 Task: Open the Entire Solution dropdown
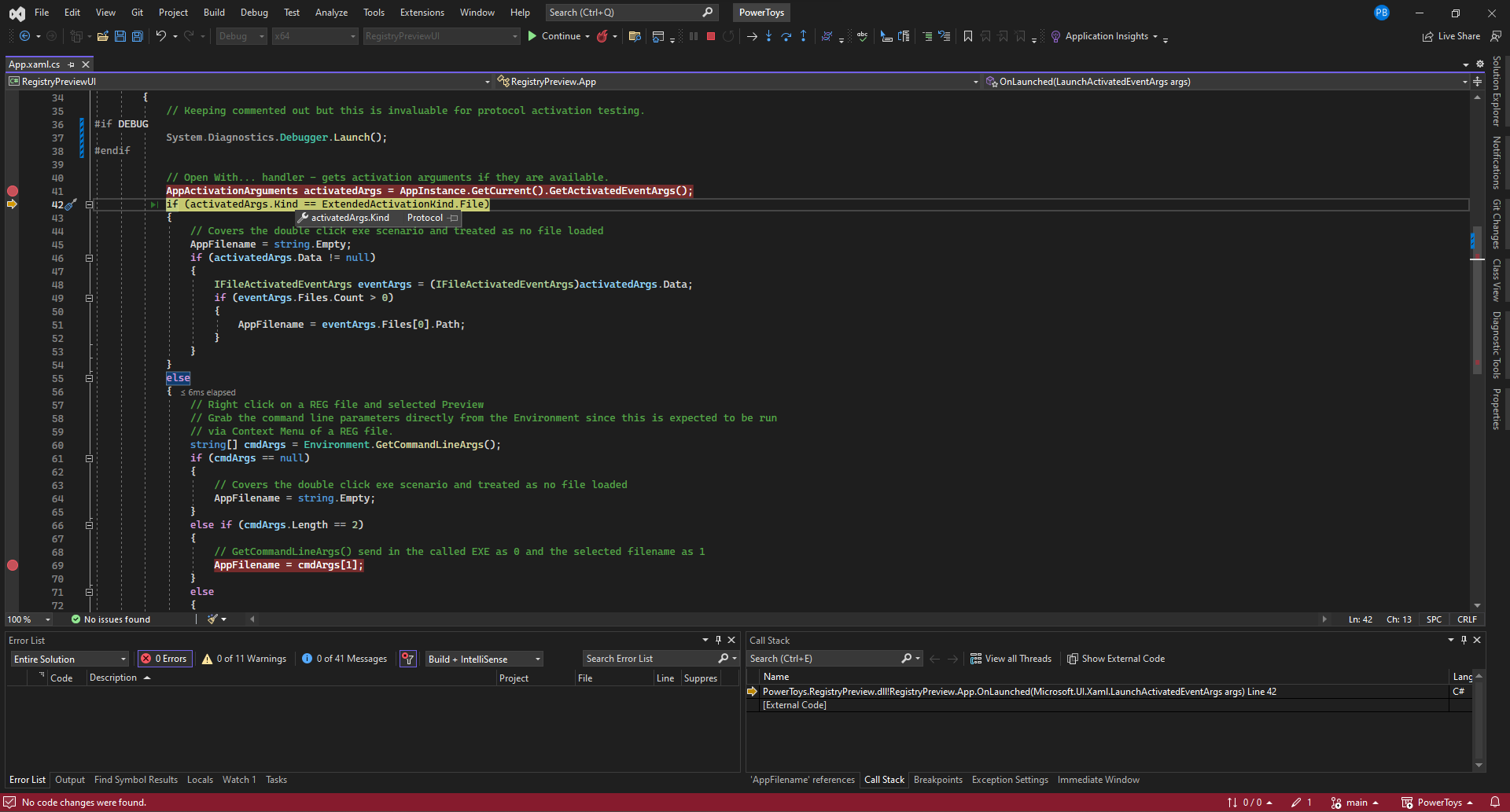[68, 659]
